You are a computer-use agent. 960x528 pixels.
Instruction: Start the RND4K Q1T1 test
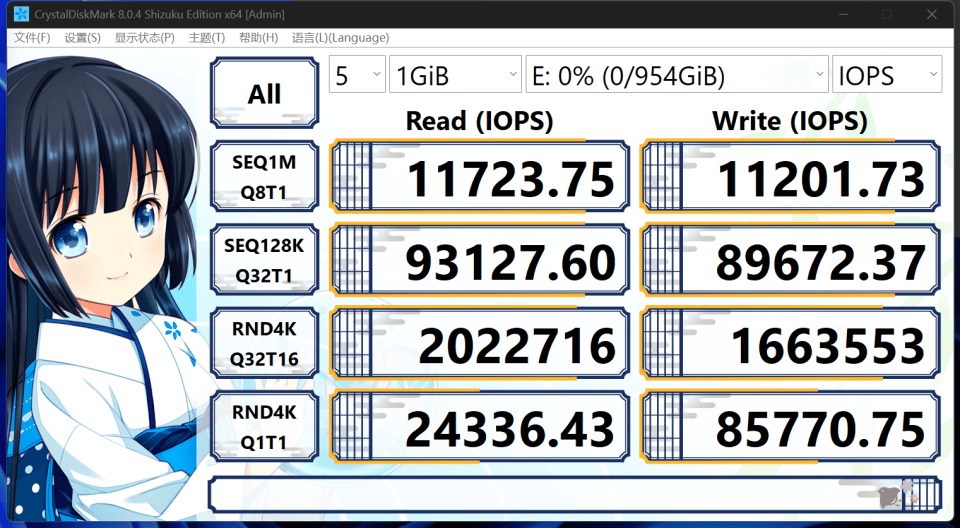tap(264, 426)
